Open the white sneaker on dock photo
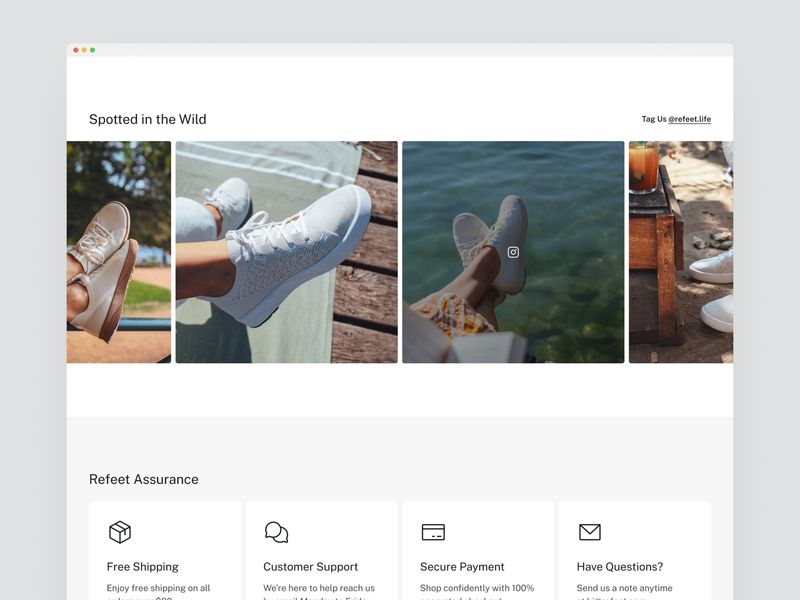This screenshot has width=800, height=600. coord(287,252)
